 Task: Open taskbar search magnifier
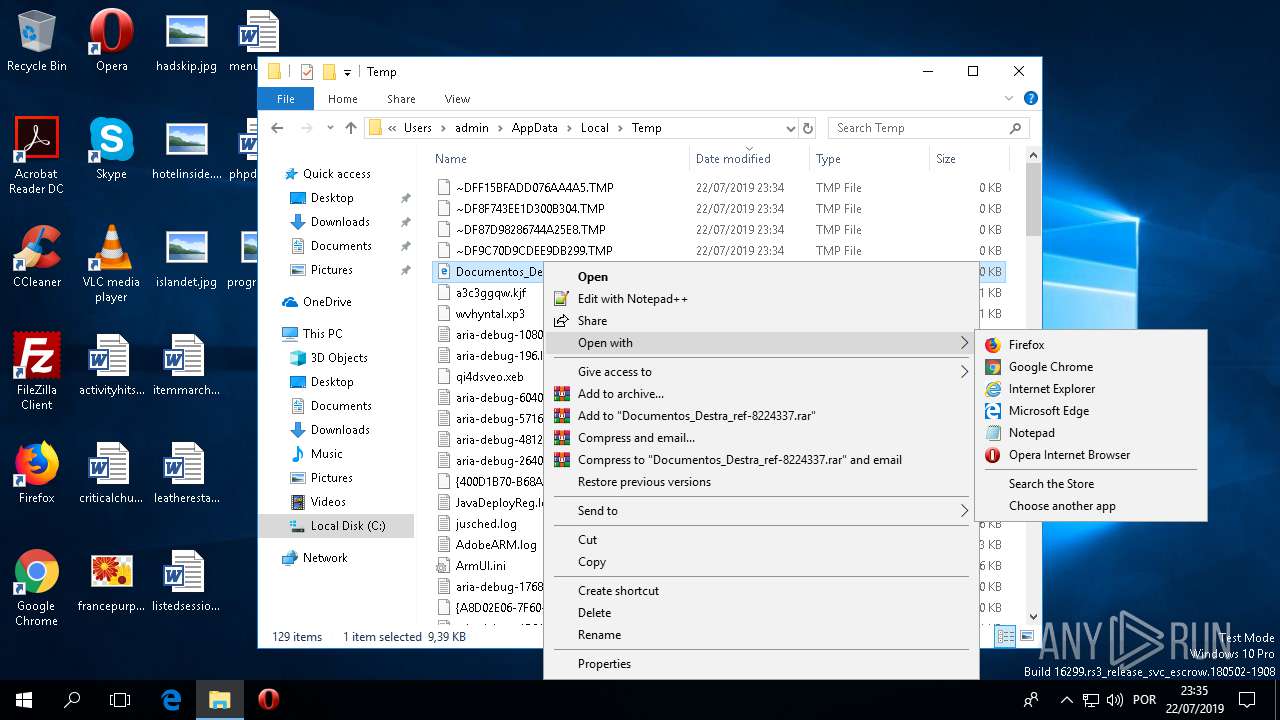(72, 700)
